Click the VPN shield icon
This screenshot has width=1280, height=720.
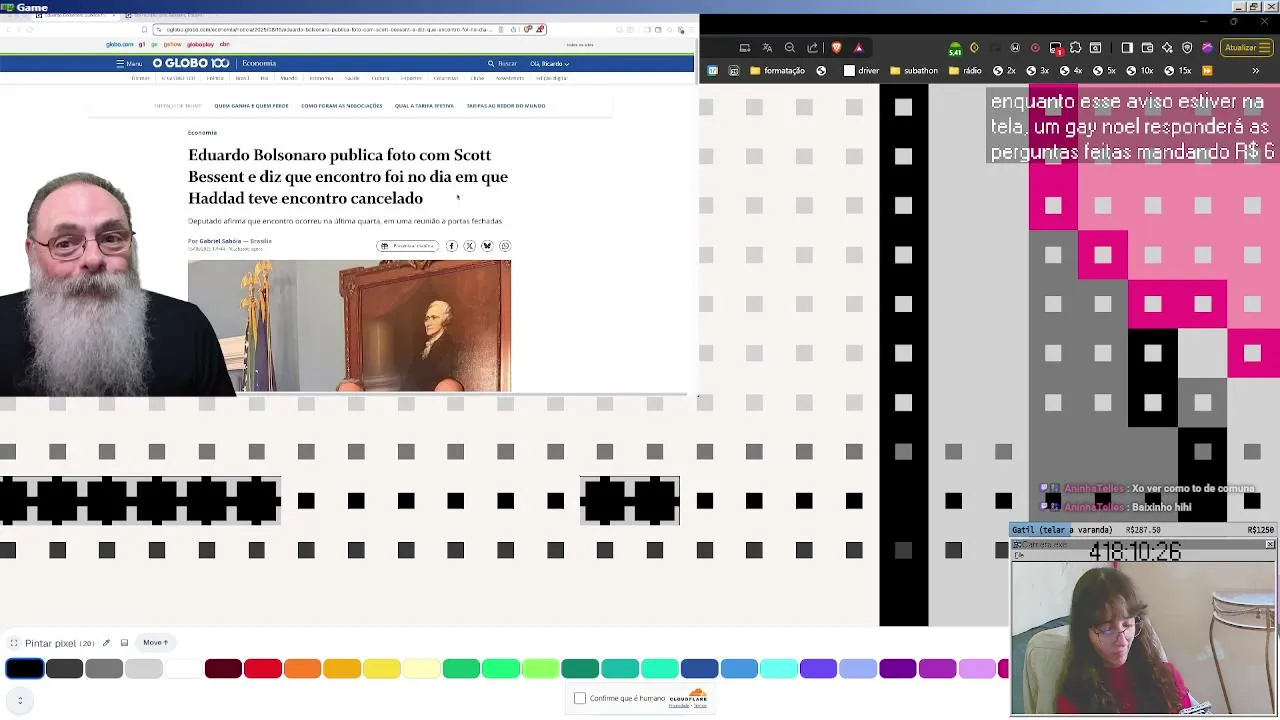1187,47
